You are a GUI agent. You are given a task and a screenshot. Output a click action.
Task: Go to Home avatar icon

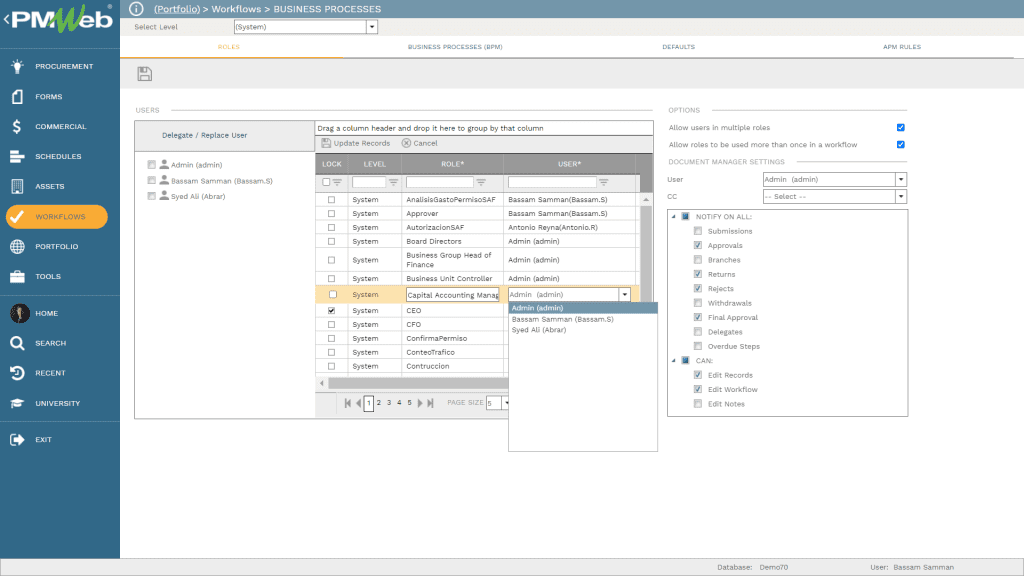20,313
